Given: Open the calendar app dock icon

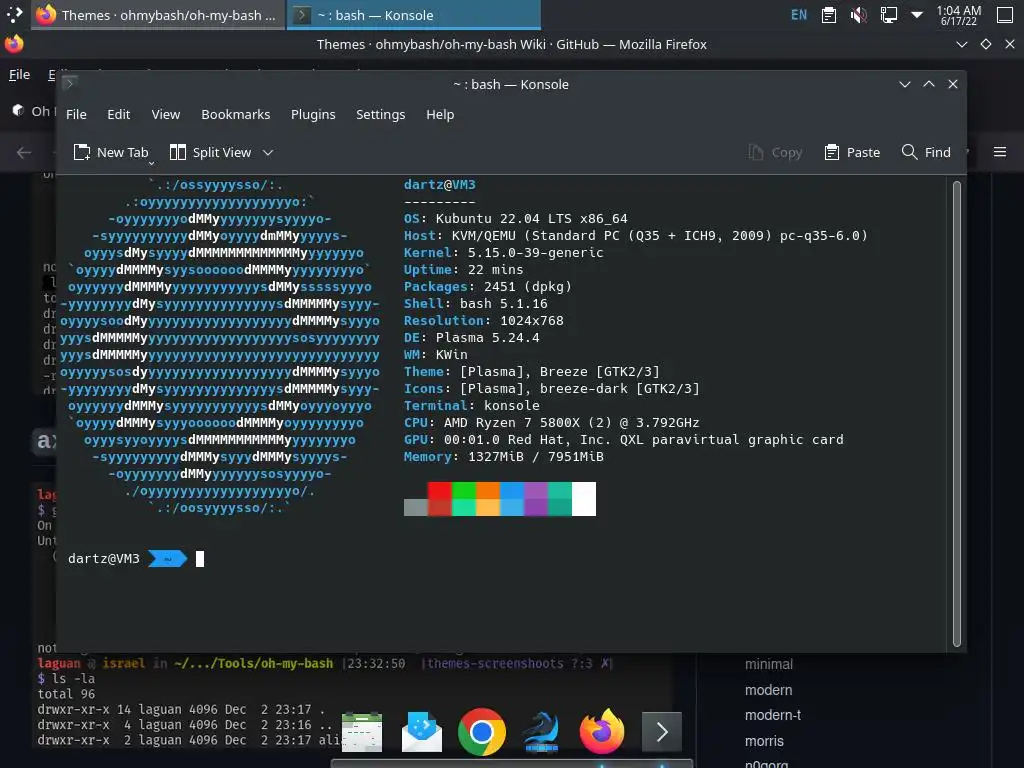Looking at the screenshot, I should pyautogui.click(x=362, y=732).
